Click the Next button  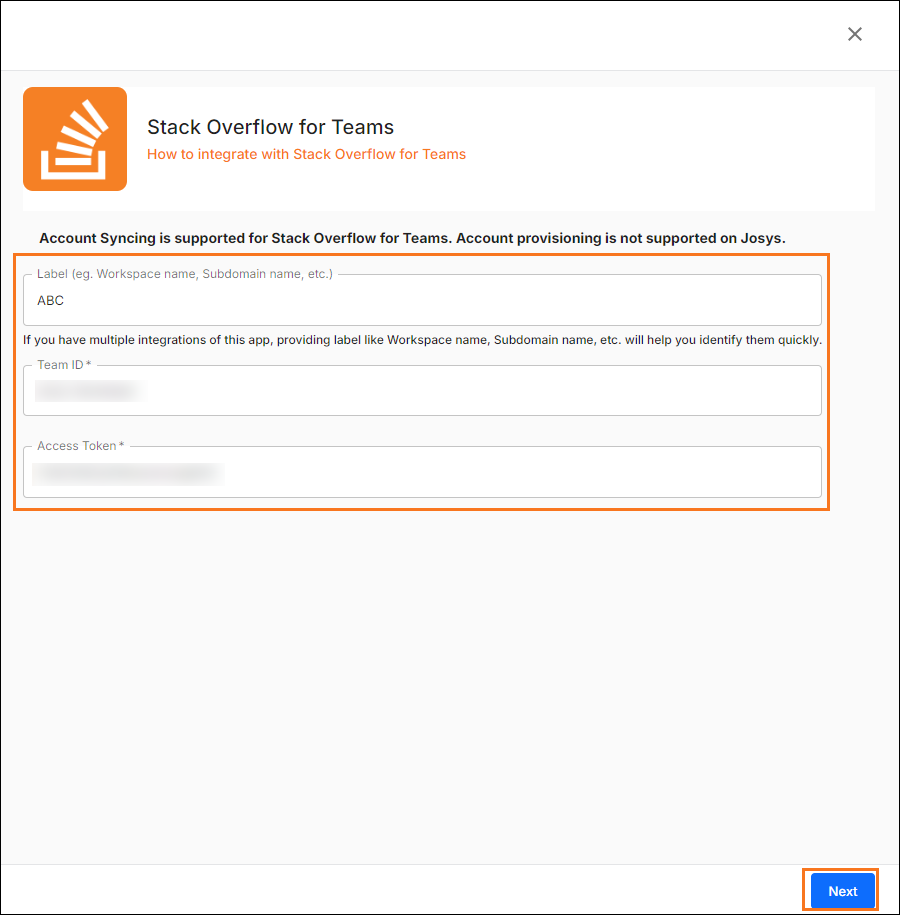pyautogui.click(x=842, y=890)
